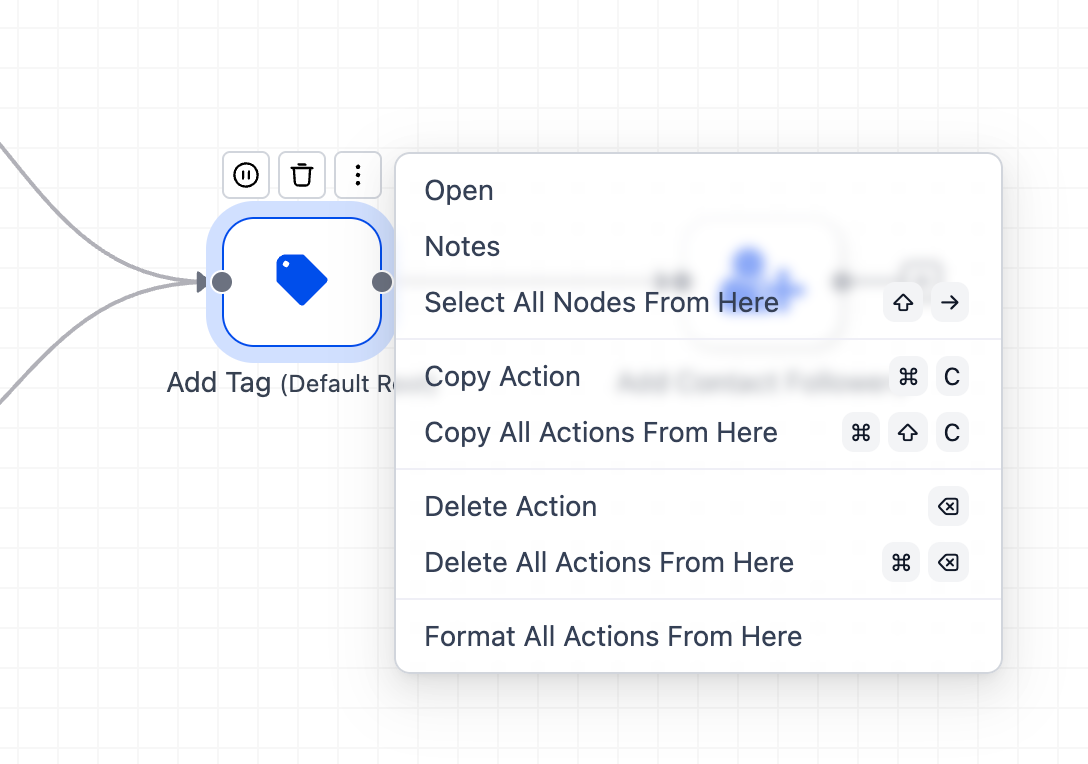Click the C key badge beside Copy Action
The height and width of the screenshot is (764, 1088).
(x=951, y=377)
